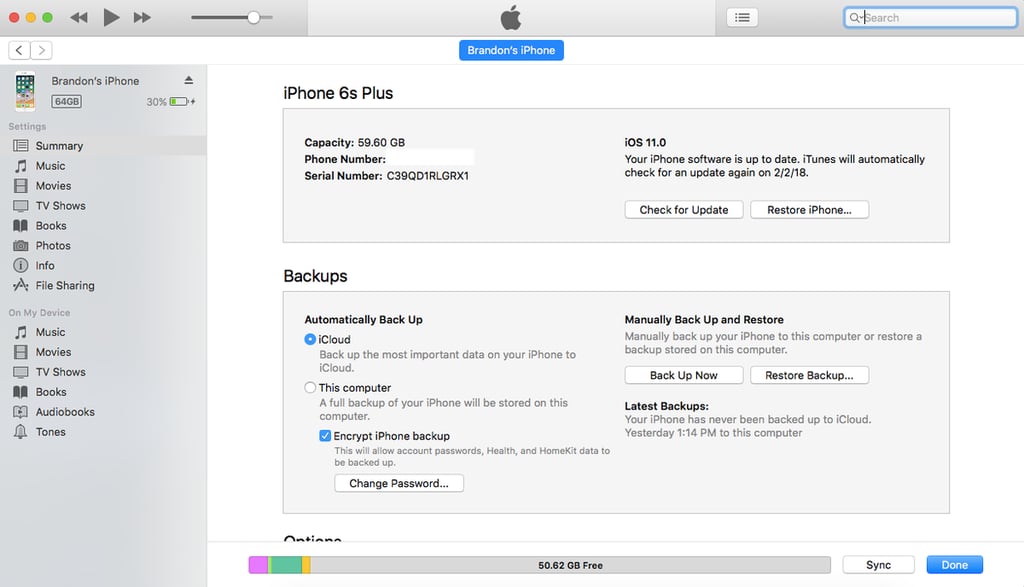
Task: Click the serial number C39QD1RLGRX1
Action: click(428, 176)
